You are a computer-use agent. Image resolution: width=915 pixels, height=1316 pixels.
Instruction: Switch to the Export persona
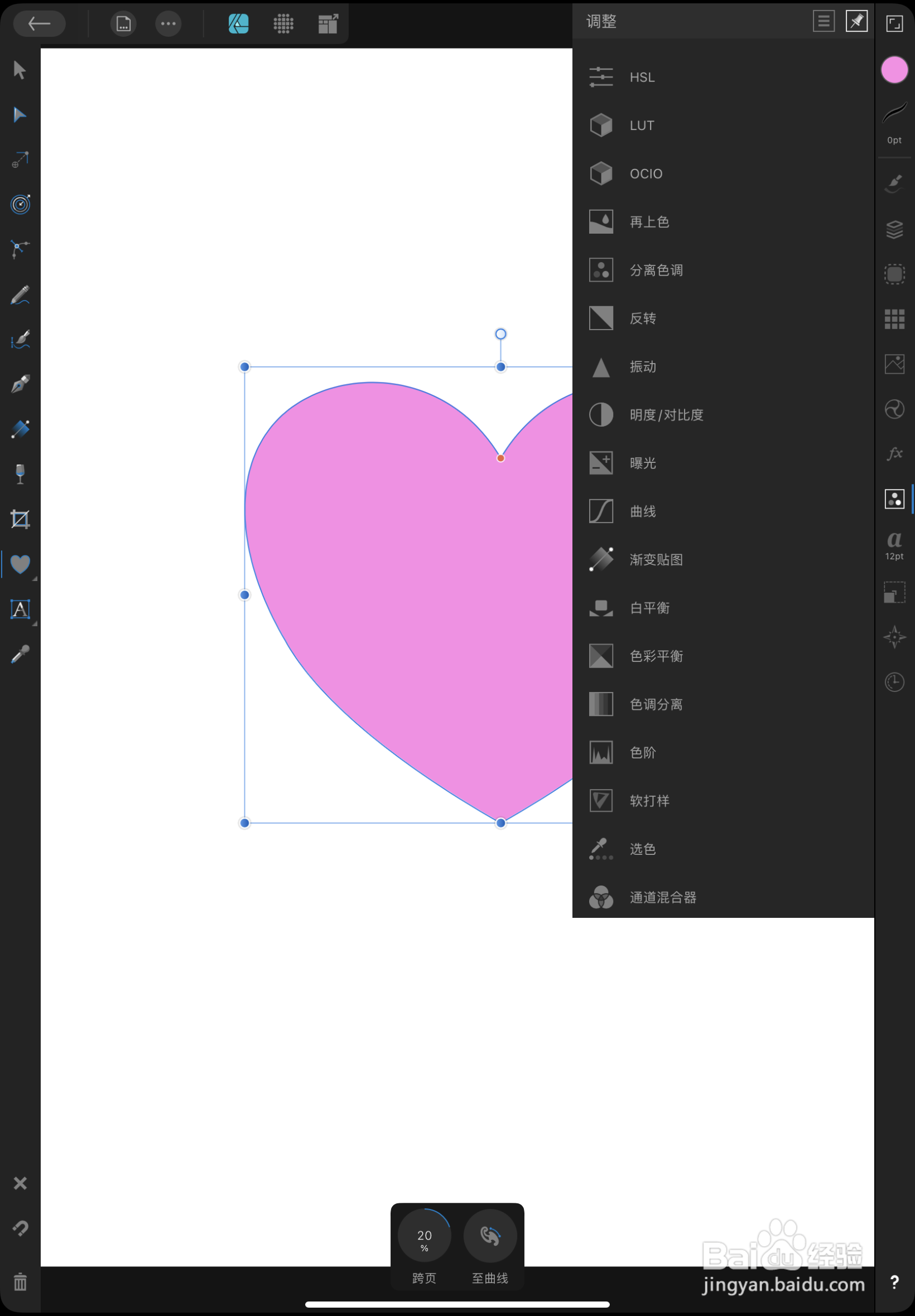click(x=328, y=23)
